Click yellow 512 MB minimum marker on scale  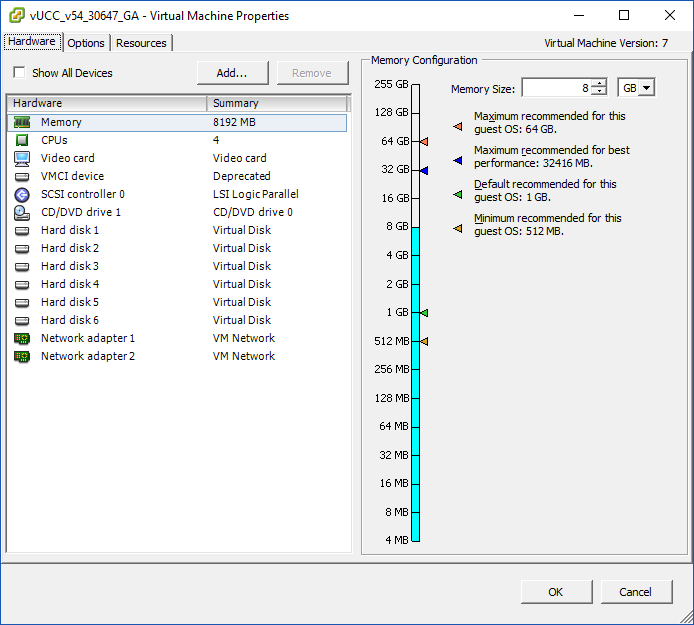click(424, 341)
